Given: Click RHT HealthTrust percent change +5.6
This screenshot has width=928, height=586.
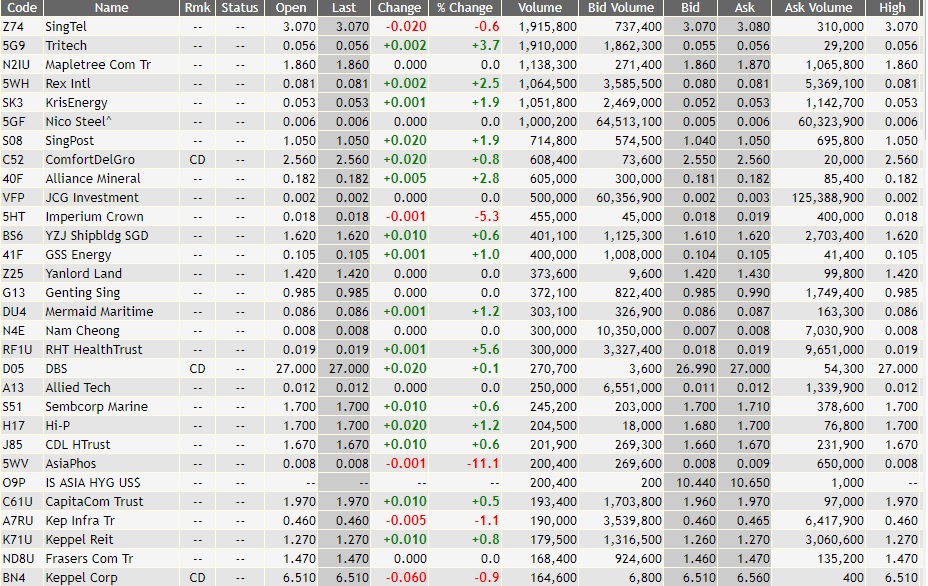Looking at the screenshot, I should [x=485, y=349].
